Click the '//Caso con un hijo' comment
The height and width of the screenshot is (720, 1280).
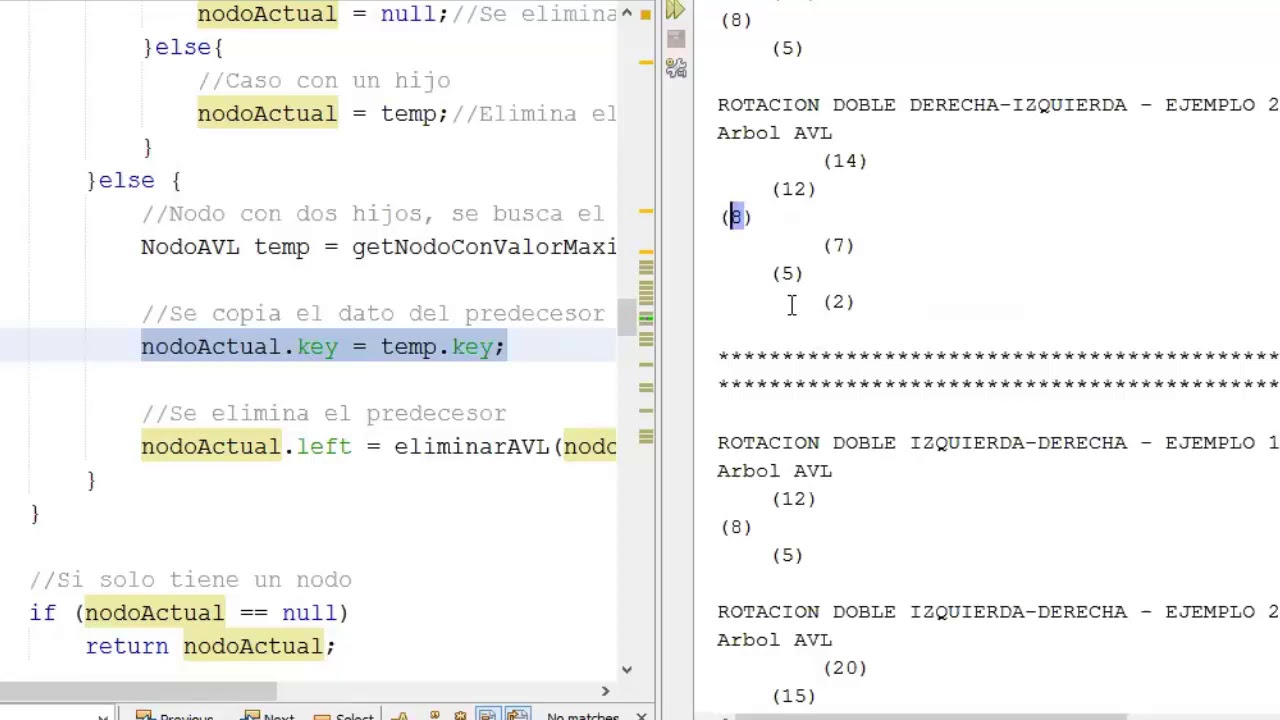(324, 80)
